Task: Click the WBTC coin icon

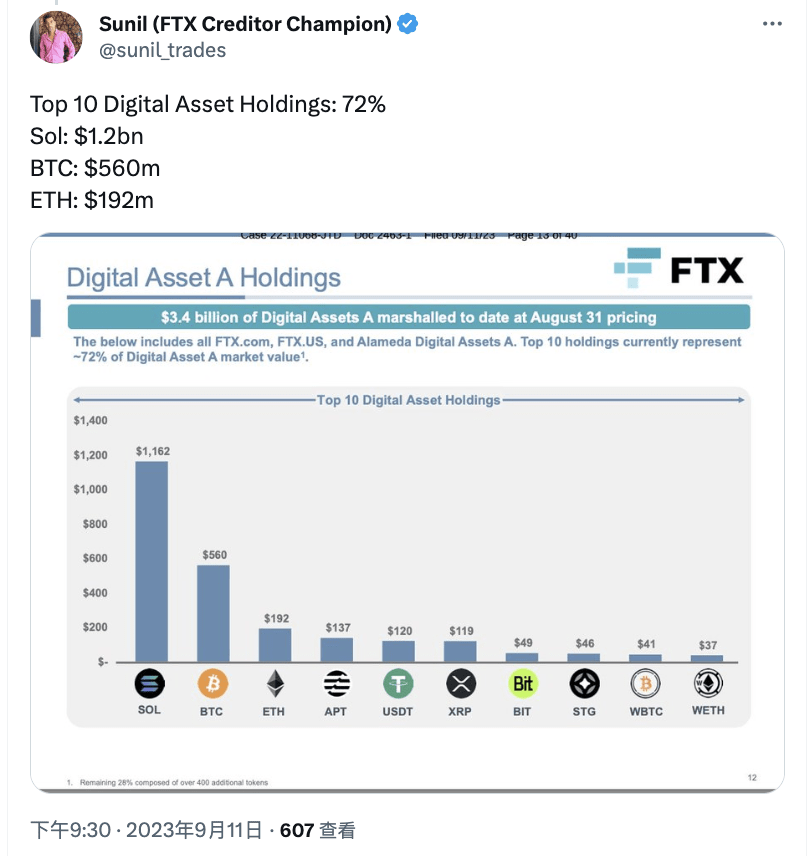Action: (x=645, y=685)
